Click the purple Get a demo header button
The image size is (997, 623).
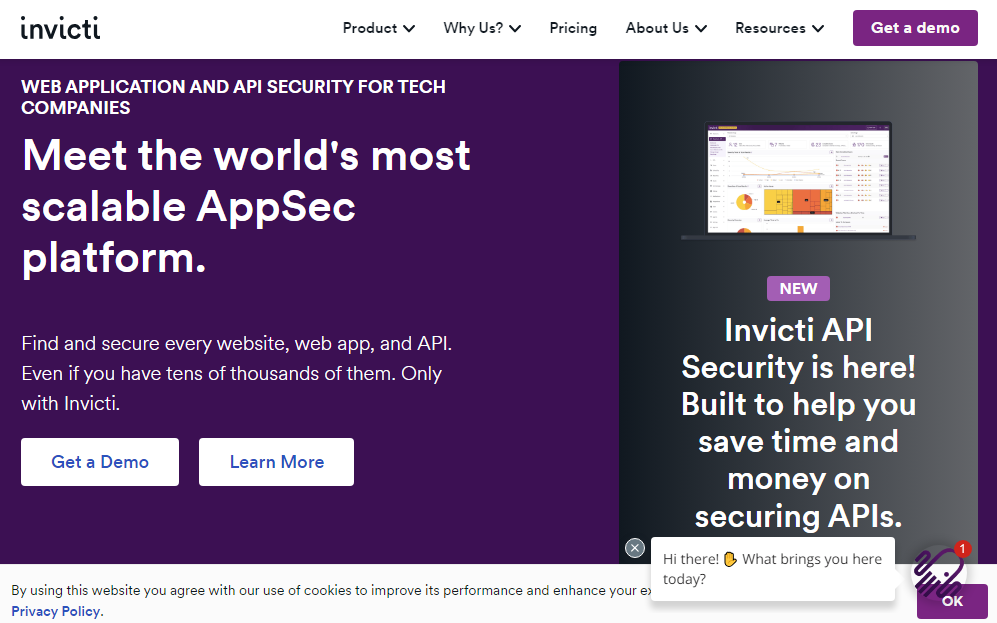(x=915, y=28)
